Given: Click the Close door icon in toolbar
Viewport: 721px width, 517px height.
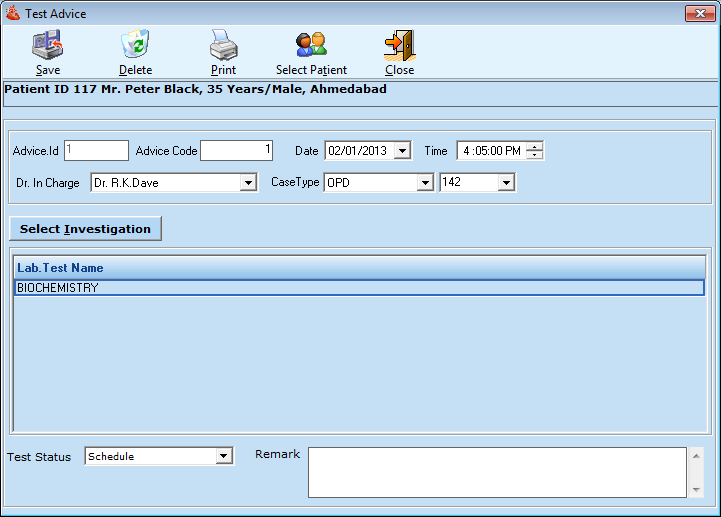Looking at the screenshot, I should point(399,46).
